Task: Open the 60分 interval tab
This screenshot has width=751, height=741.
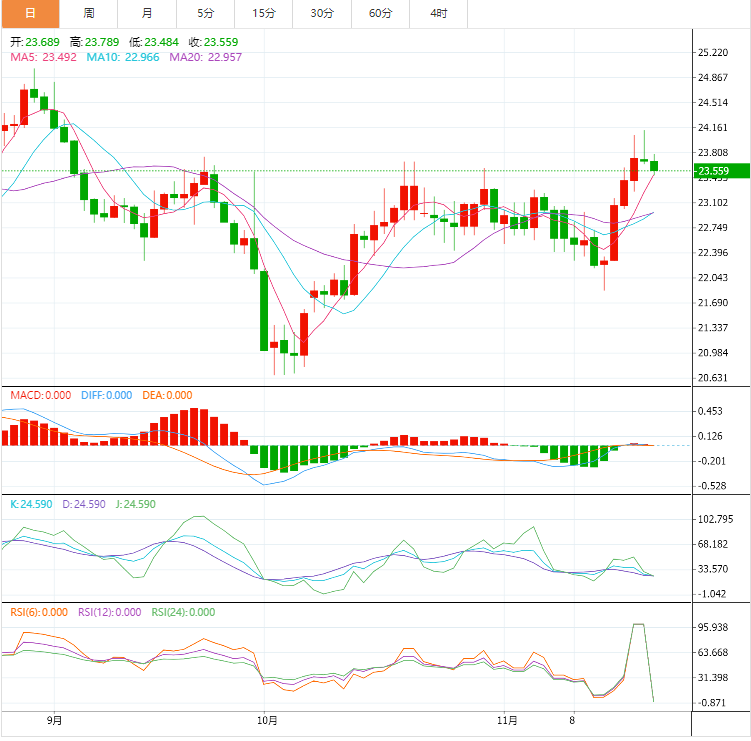Action: (x=381, y=13)
